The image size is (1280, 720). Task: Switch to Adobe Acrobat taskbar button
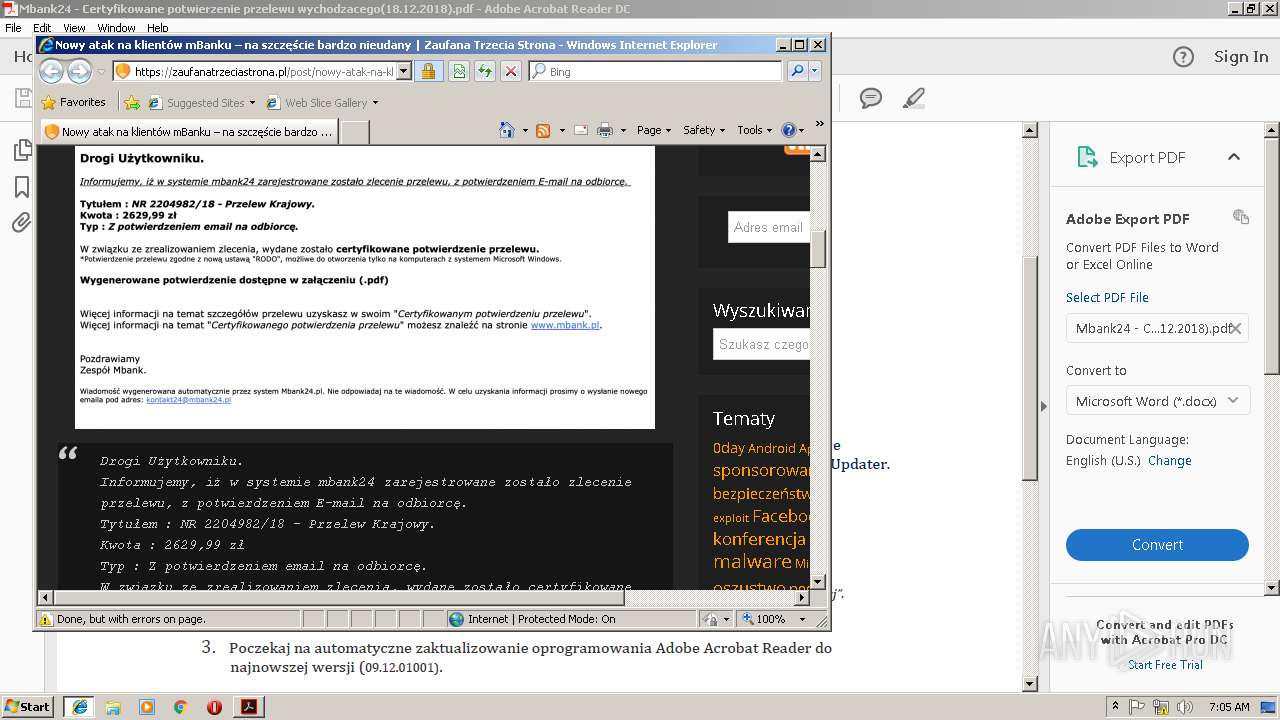(x=248, y=707)
